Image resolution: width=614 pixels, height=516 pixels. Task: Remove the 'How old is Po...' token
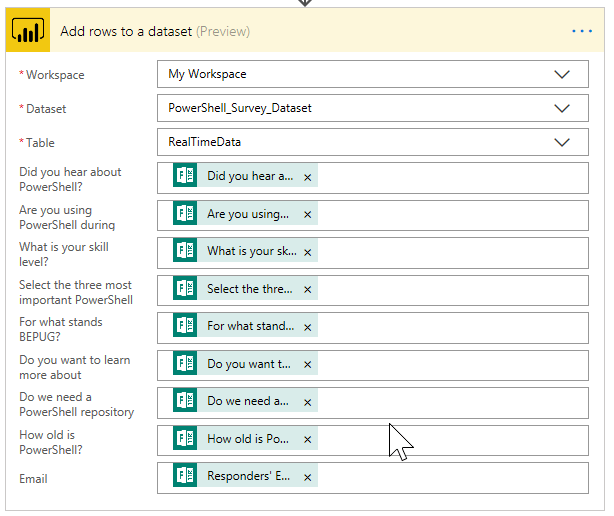[x=308, y=440]
